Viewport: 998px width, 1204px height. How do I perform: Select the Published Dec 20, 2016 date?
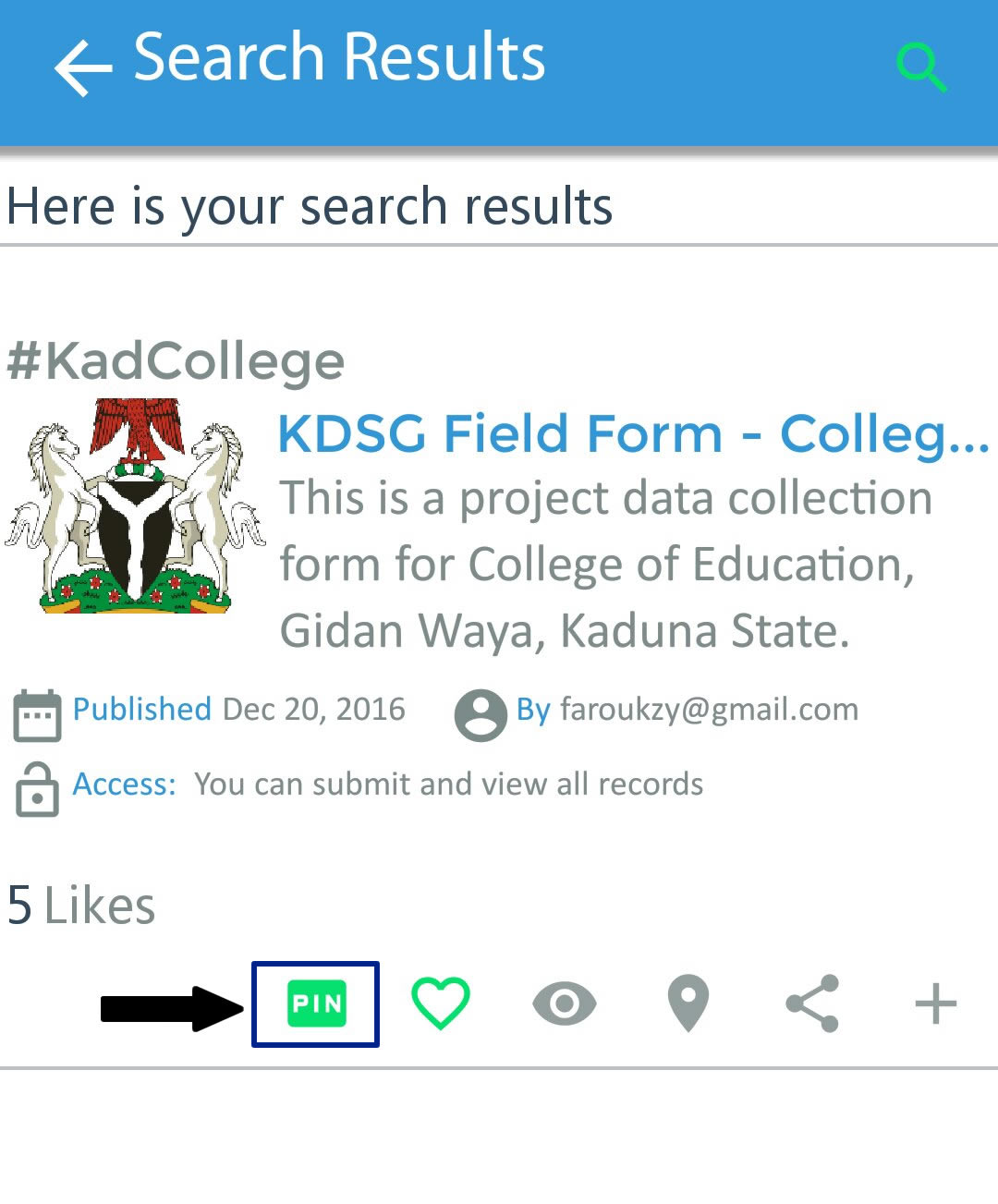click(239, 710)
